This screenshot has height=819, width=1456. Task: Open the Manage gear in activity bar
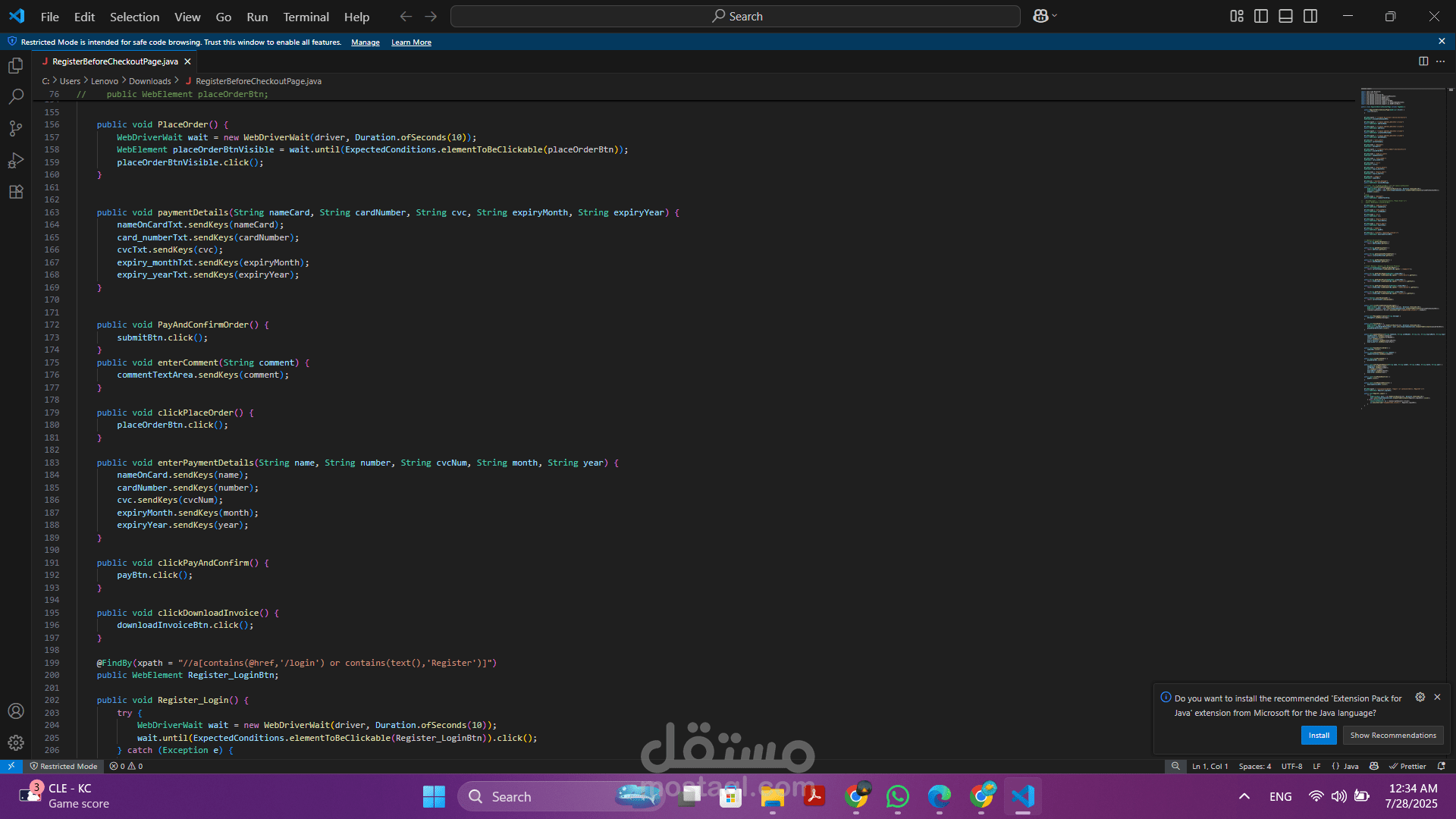[16, 743]
